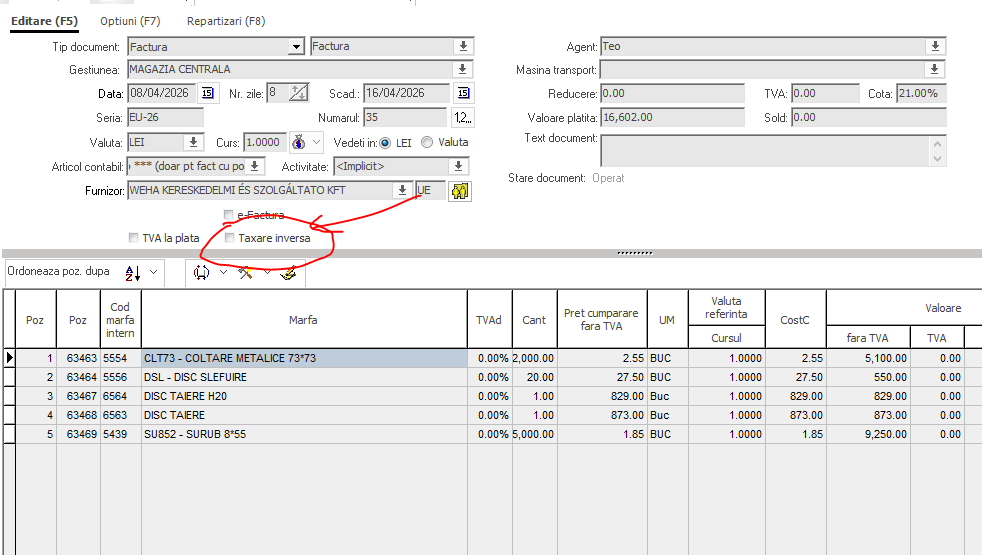Click the Marfa column header
The width and height of the screenshot is (982, 555).
304,319
